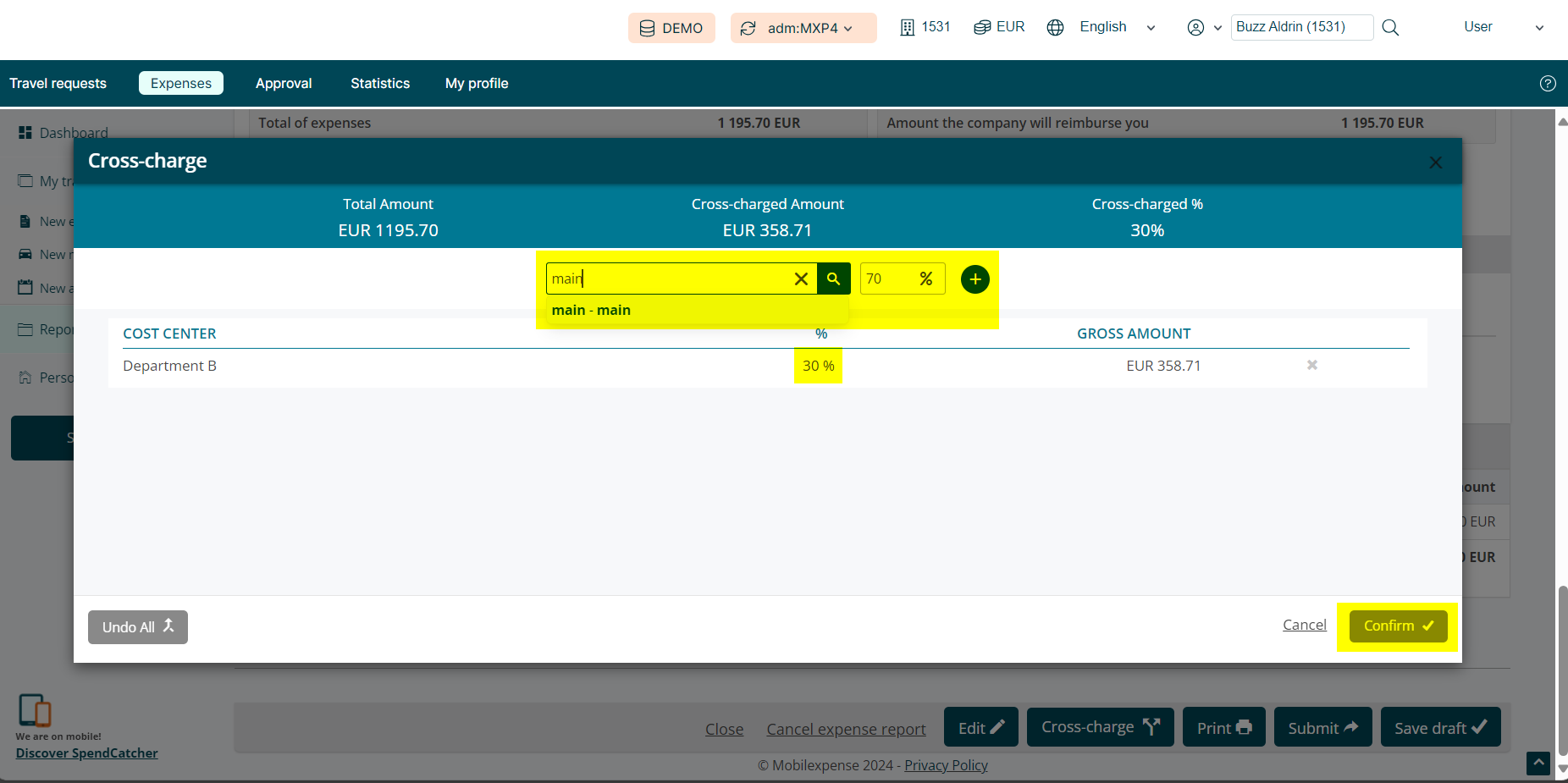1568x783 pixels.
Task: Switch to the Approval tab
Action: coord(284,83)
